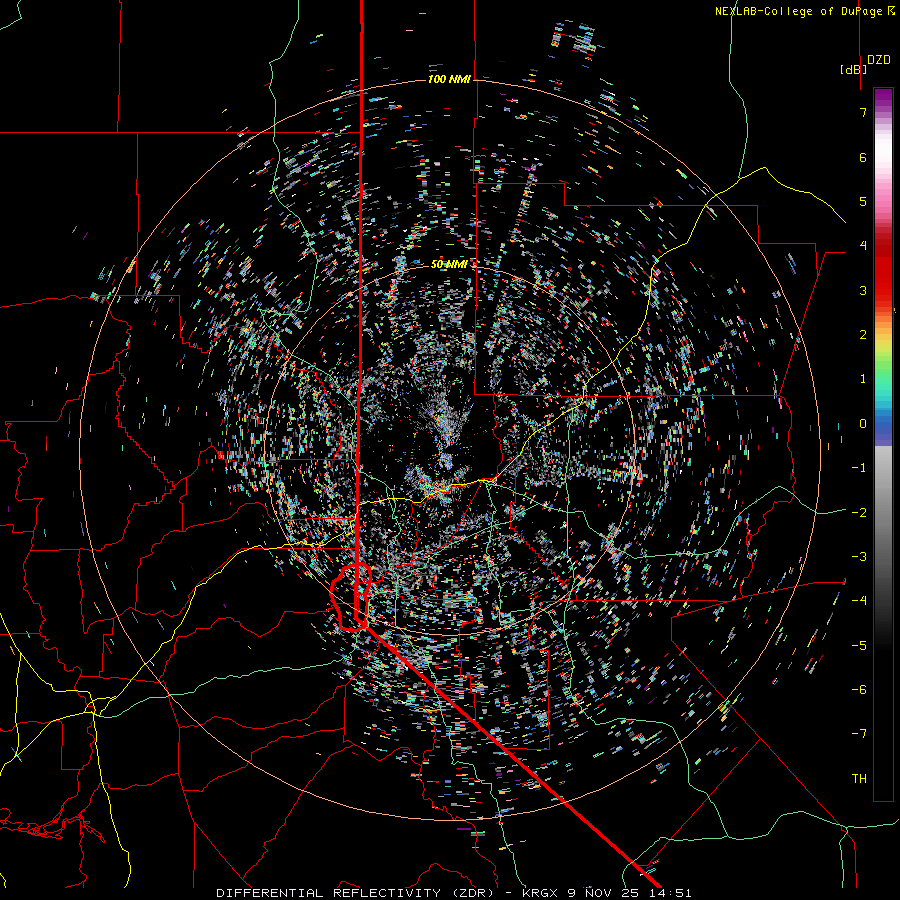
Task: Click the 3 value on color scale
Action: 863,290
